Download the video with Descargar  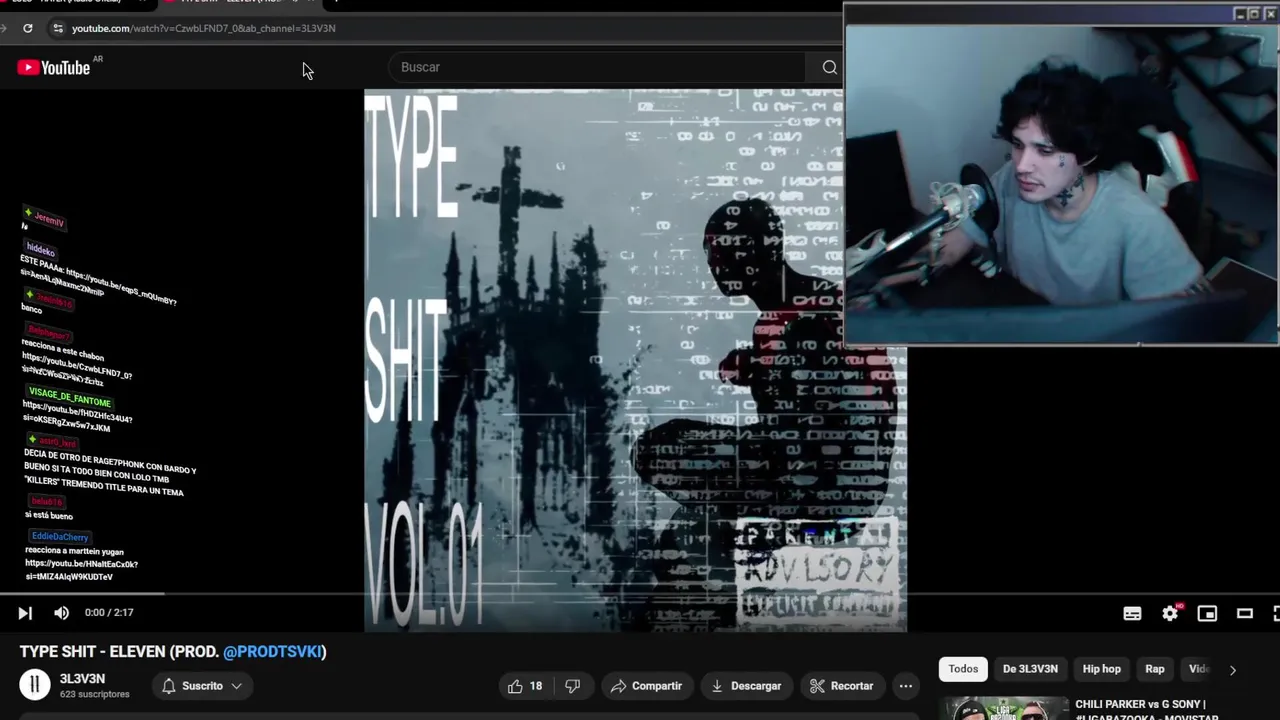click(x=746, y=686)
